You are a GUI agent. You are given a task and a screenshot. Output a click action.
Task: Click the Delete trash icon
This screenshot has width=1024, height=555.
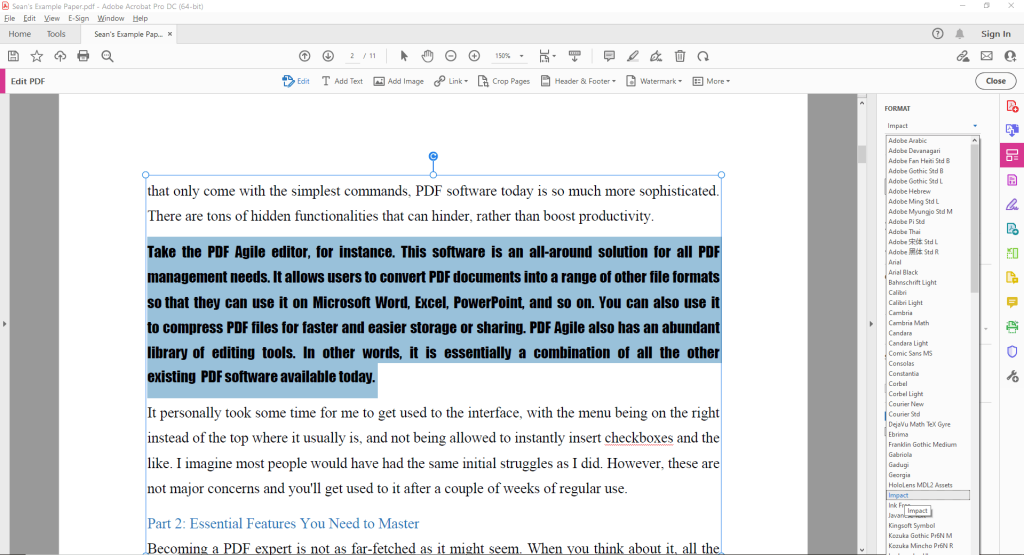click(680, 56)
